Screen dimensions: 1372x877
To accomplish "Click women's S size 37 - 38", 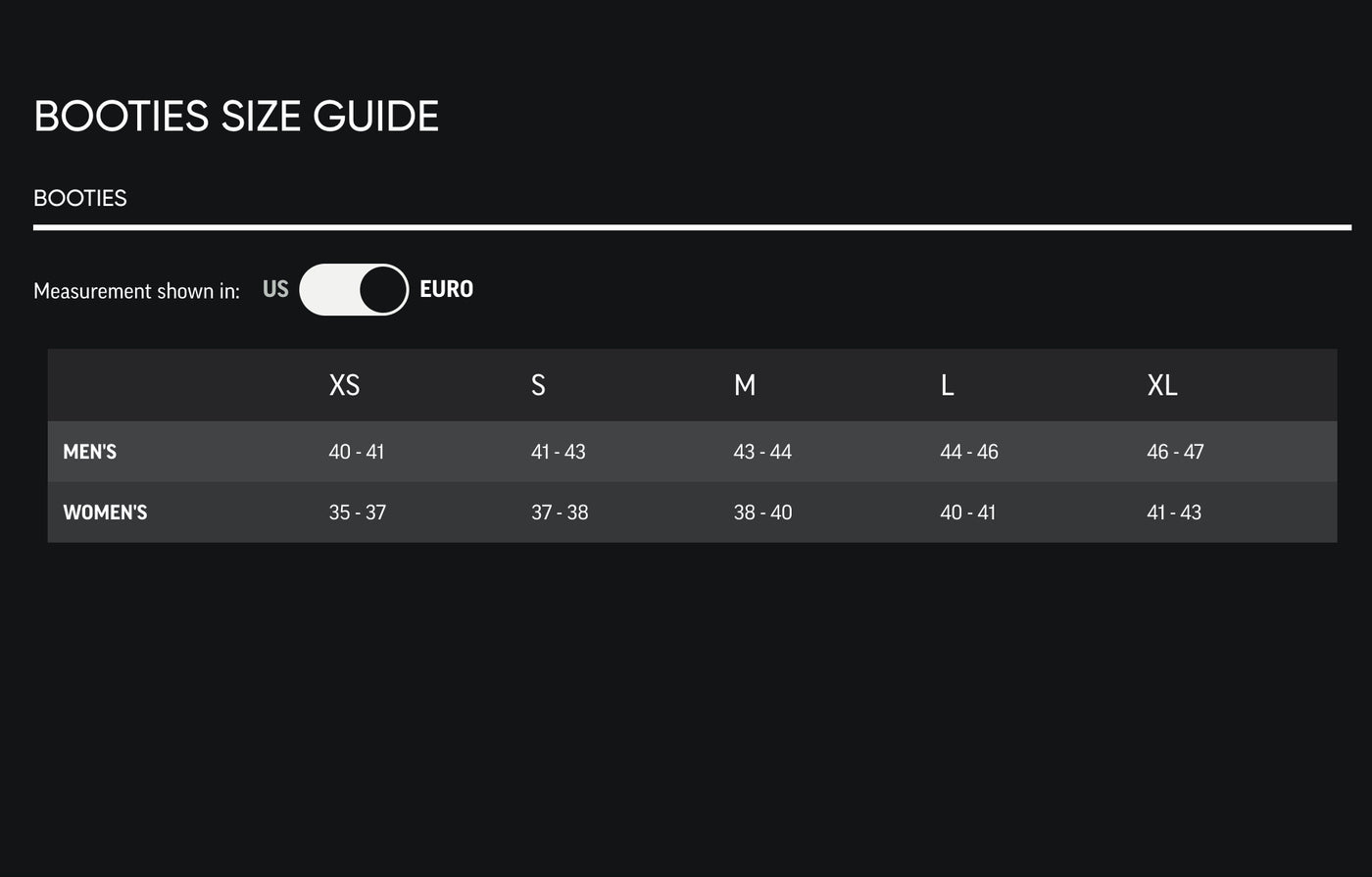I will pos(560,512).
